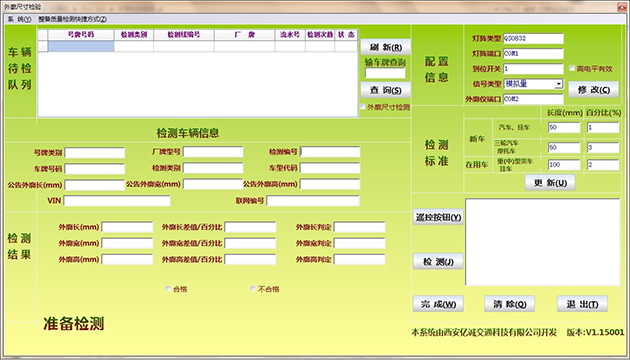Click the queue table row selector
The width and height of the screenshot is (630, 360).
click(x=43, y=46)
